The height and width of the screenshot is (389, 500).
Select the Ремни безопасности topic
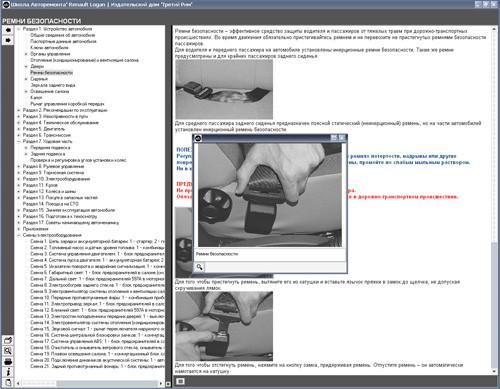click(x=51, y=73)
